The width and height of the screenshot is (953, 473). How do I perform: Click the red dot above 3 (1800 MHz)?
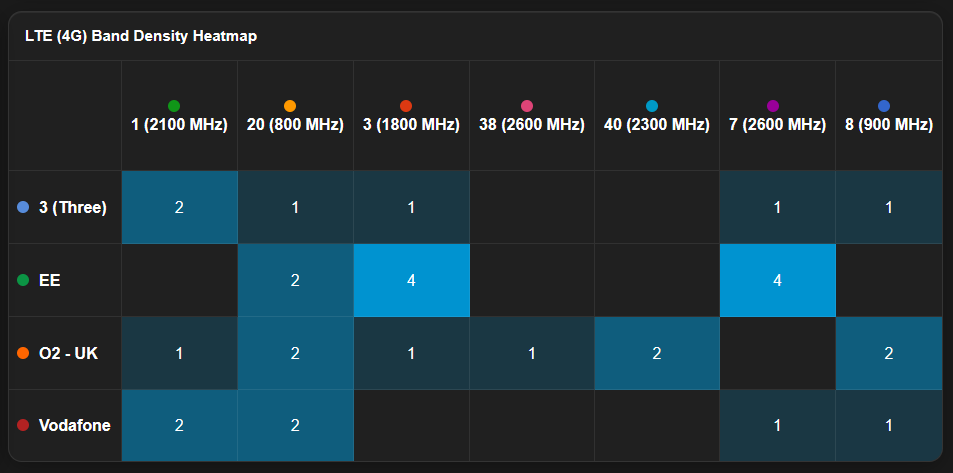click(406, 106)
